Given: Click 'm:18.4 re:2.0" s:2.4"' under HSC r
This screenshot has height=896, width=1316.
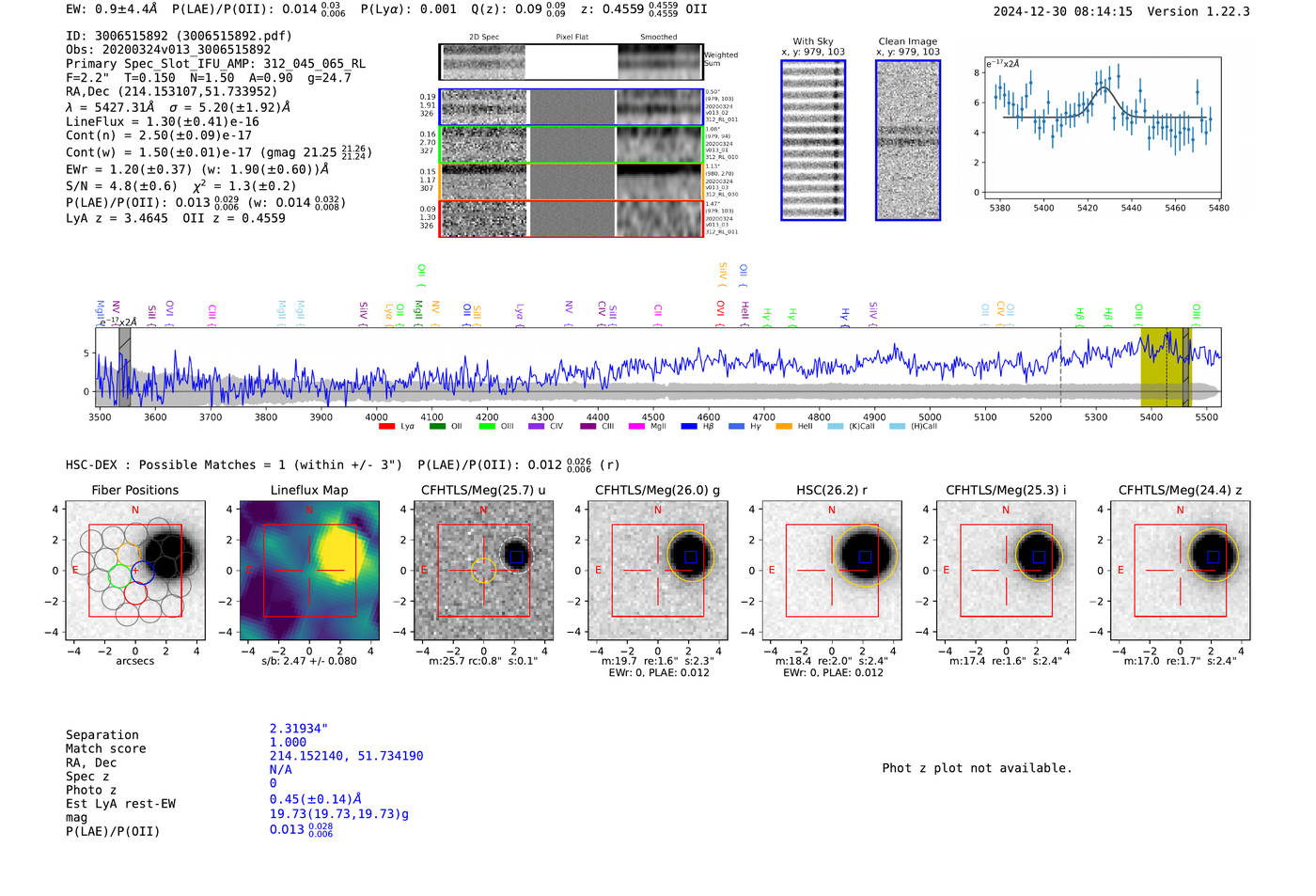Looking at the screenshot, I should pos(832,661).
